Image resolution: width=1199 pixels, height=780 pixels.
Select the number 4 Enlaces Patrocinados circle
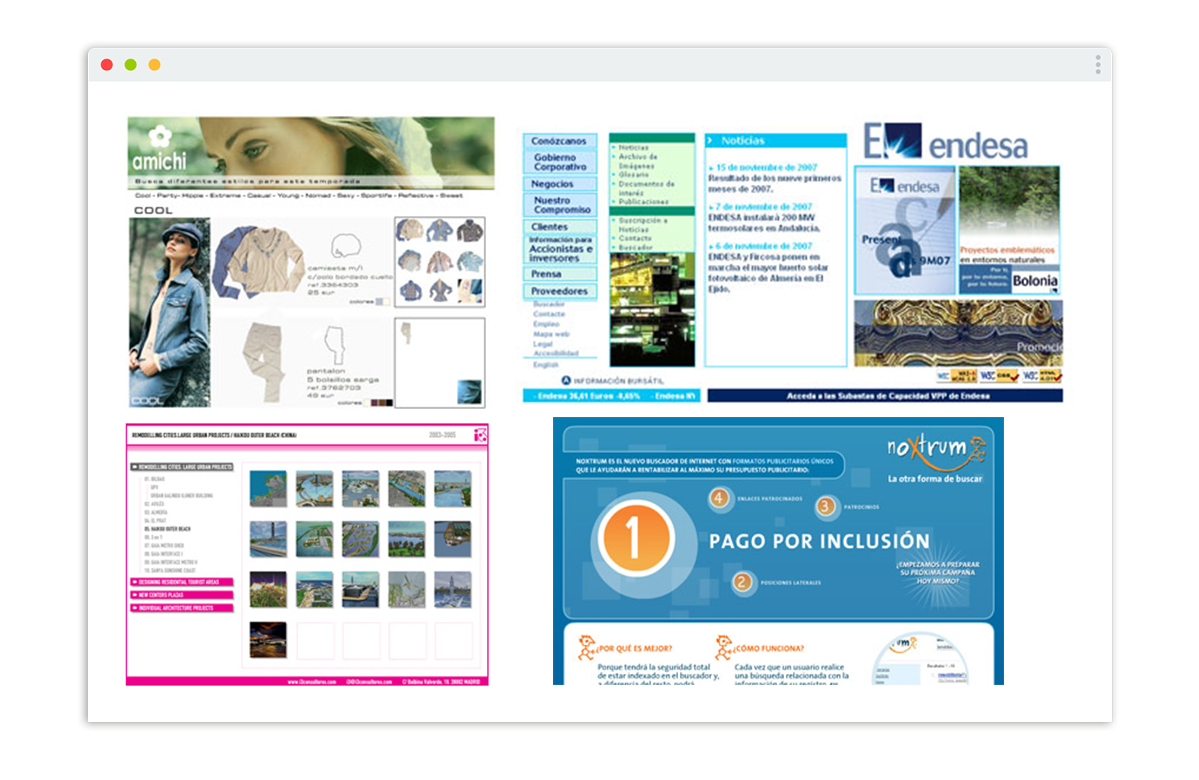717,497
